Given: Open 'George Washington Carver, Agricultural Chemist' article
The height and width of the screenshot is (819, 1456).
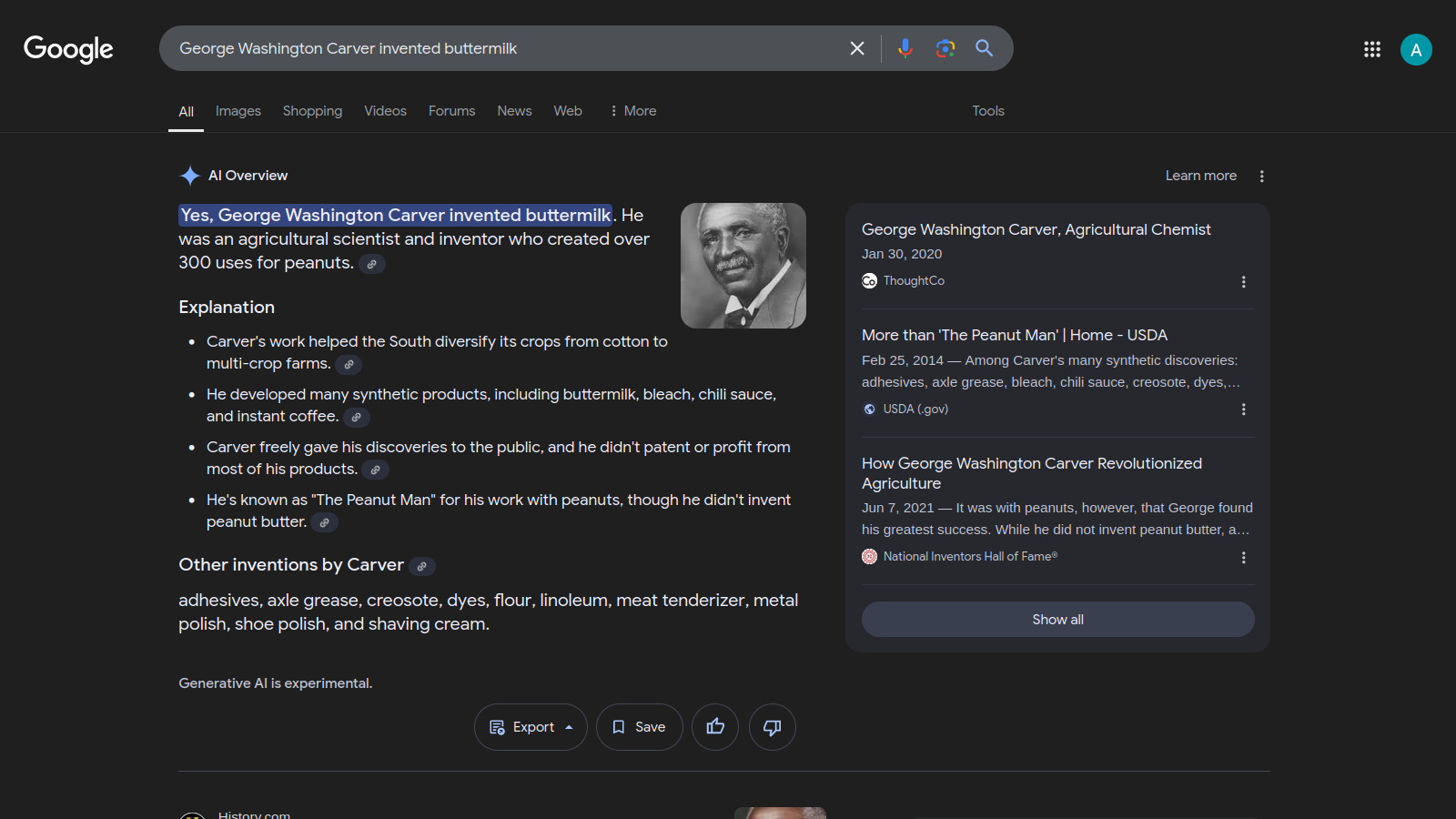Looking at the screenshot, I should click(x=1036, y=229).
